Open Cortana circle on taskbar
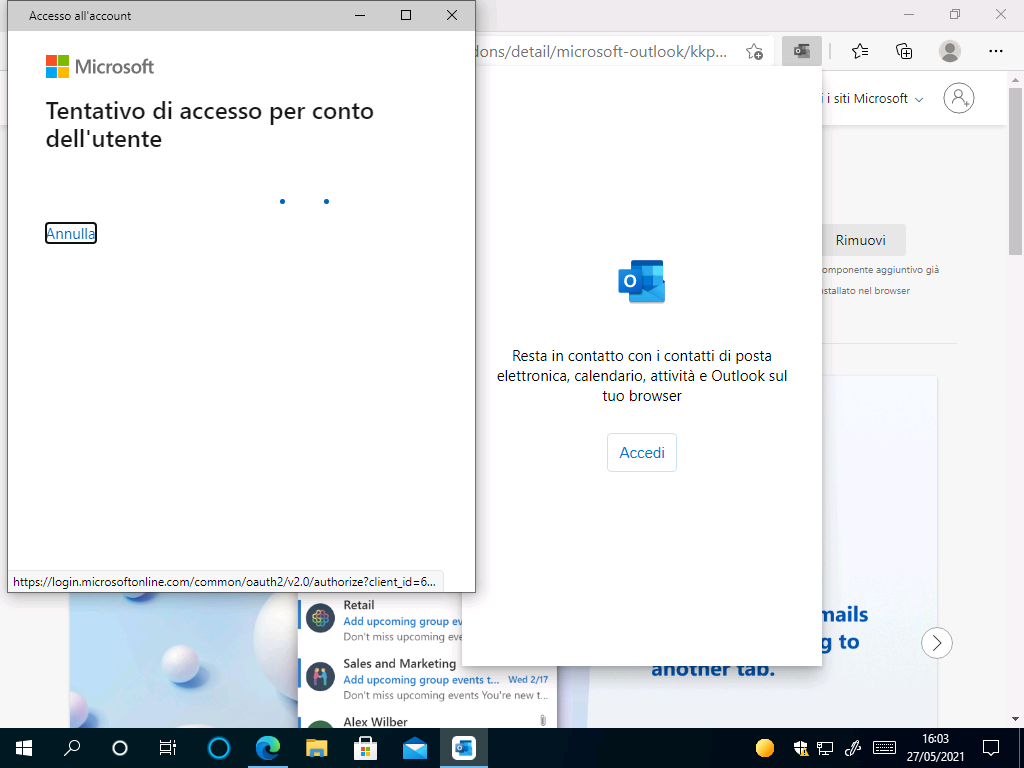1024x768 pixels. 120,748
